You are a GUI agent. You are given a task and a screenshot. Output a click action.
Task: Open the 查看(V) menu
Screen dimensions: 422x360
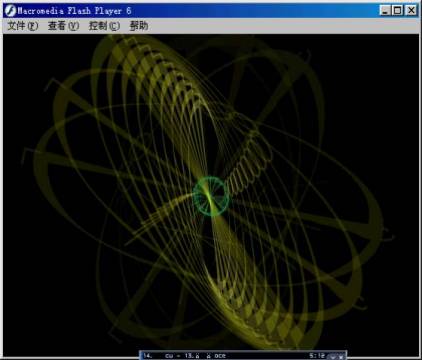63,26
